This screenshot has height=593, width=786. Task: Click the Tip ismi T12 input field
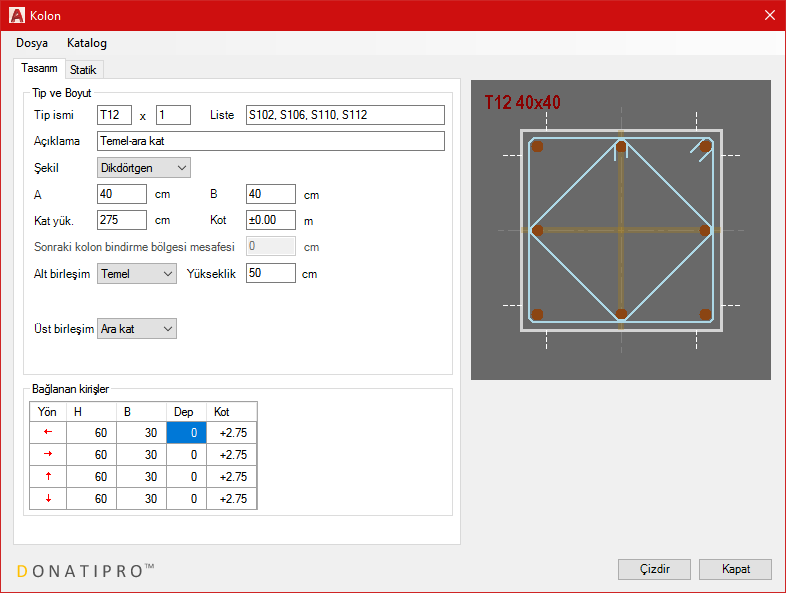click(114, 115)
